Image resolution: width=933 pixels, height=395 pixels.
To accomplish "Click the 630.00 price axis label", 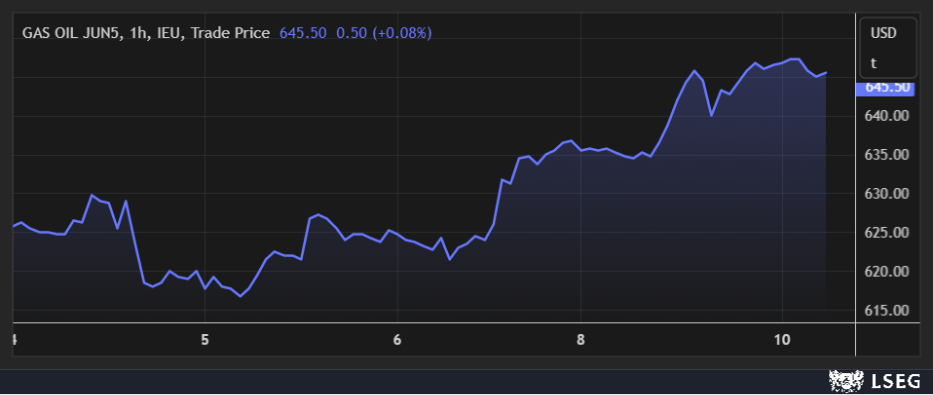I will click(x=887, y=194).
